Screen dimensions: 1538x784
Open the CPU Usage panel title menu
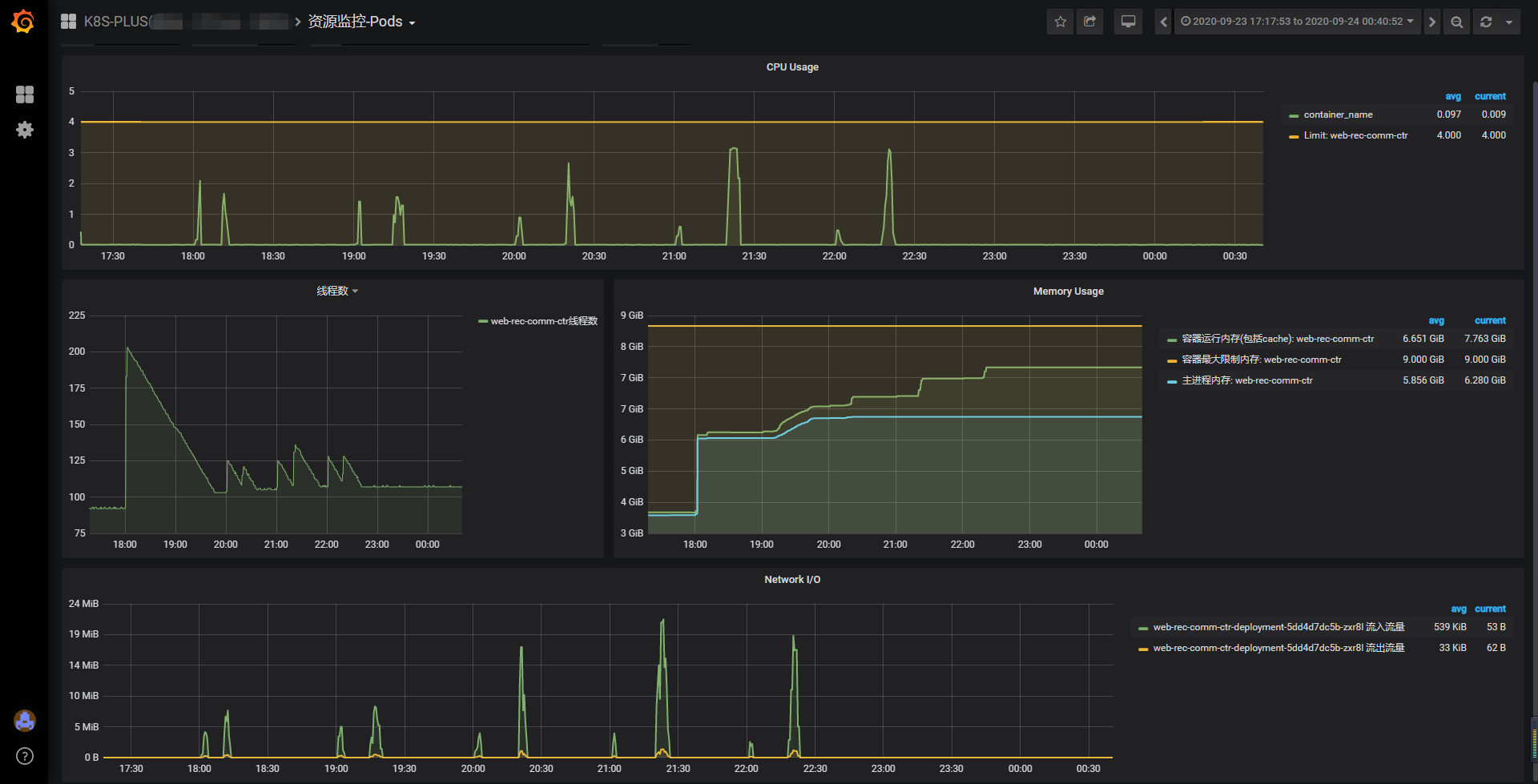[792, 67]
